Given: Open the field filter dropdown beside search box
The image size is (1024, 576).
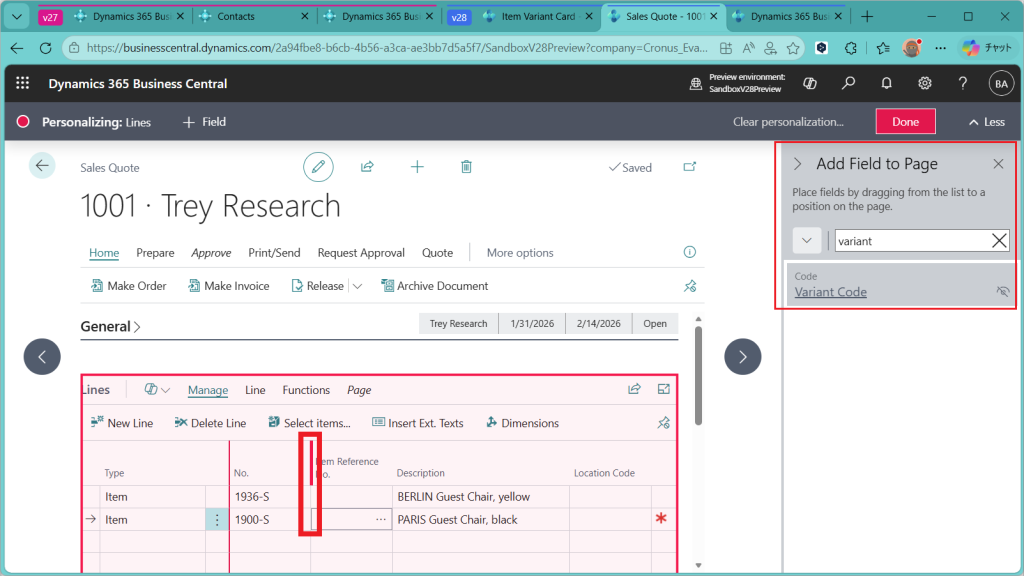Looking at the screenshot, I should (807, 241).
